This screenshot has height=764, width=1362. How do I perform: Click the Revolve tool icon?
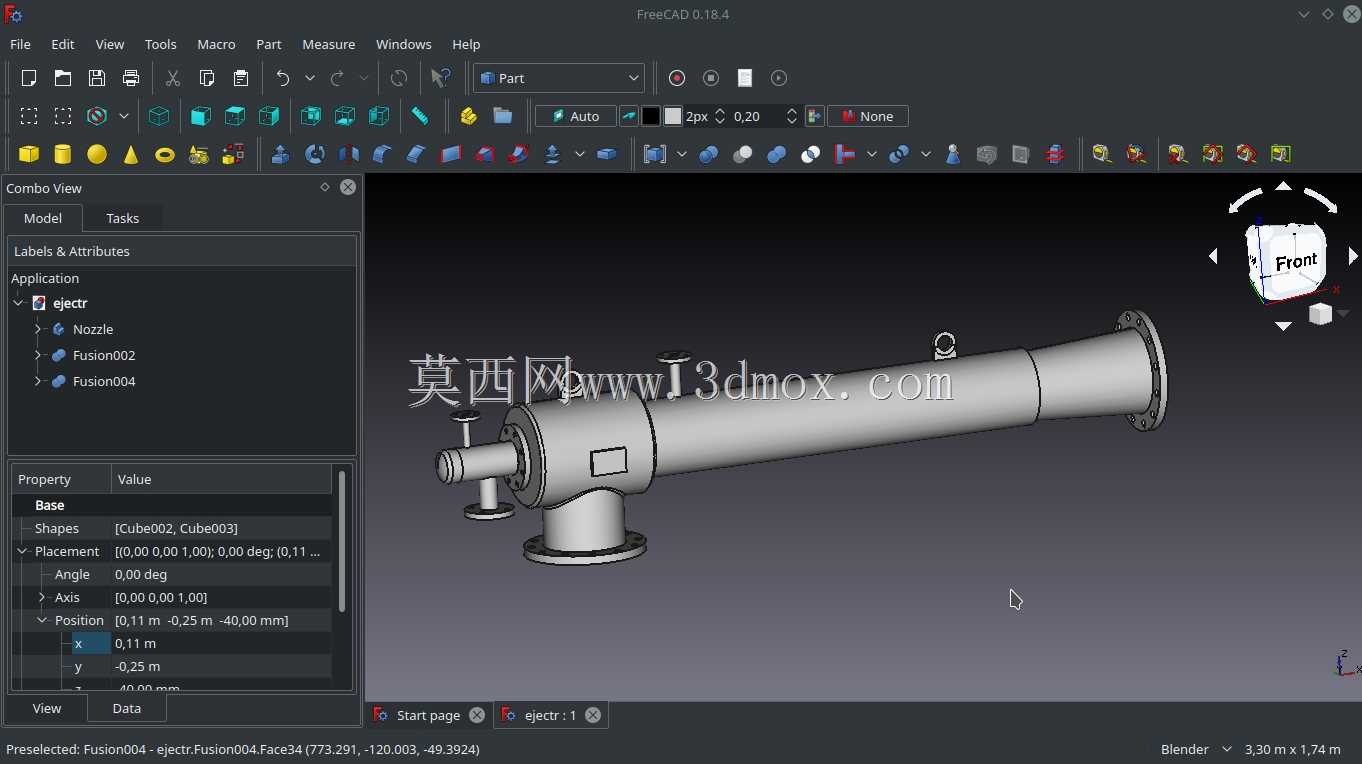point(315,154)
